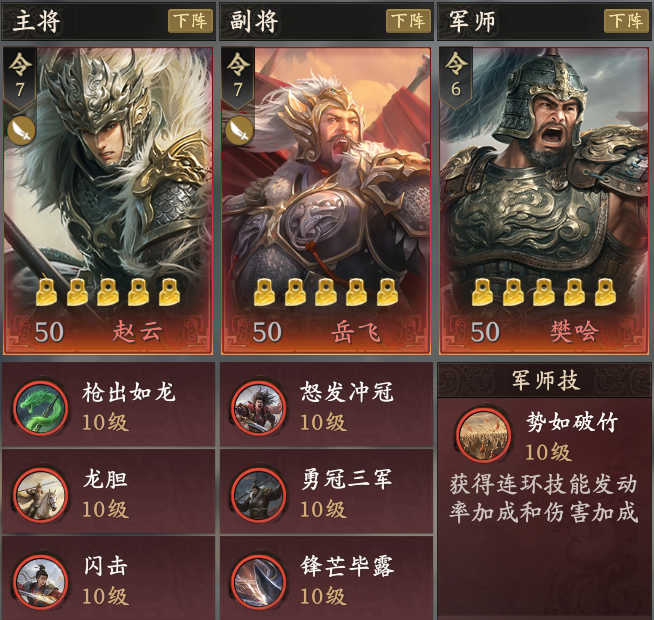This screenshot has height=620, width=654.
Task: Tap the 怒发冲冠 skill icon
Action: (259, 408)
